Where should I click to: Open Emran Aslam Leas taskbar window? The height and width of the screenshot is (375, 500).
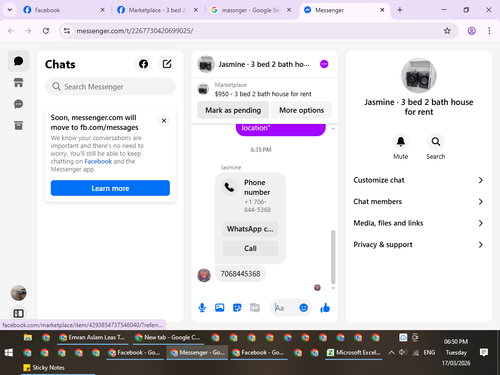coord(92,337)
